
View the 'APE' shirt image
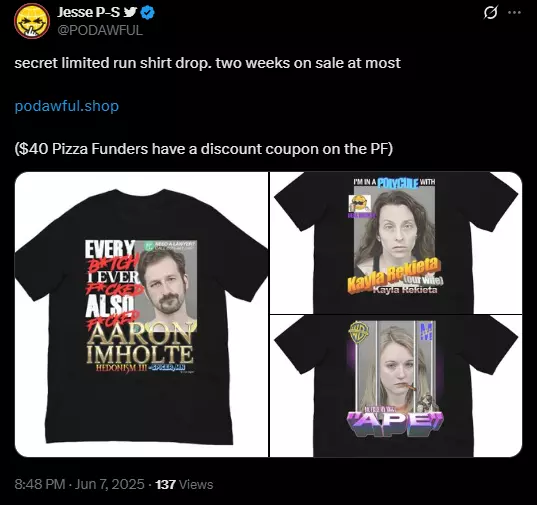[x=396, y=386]
